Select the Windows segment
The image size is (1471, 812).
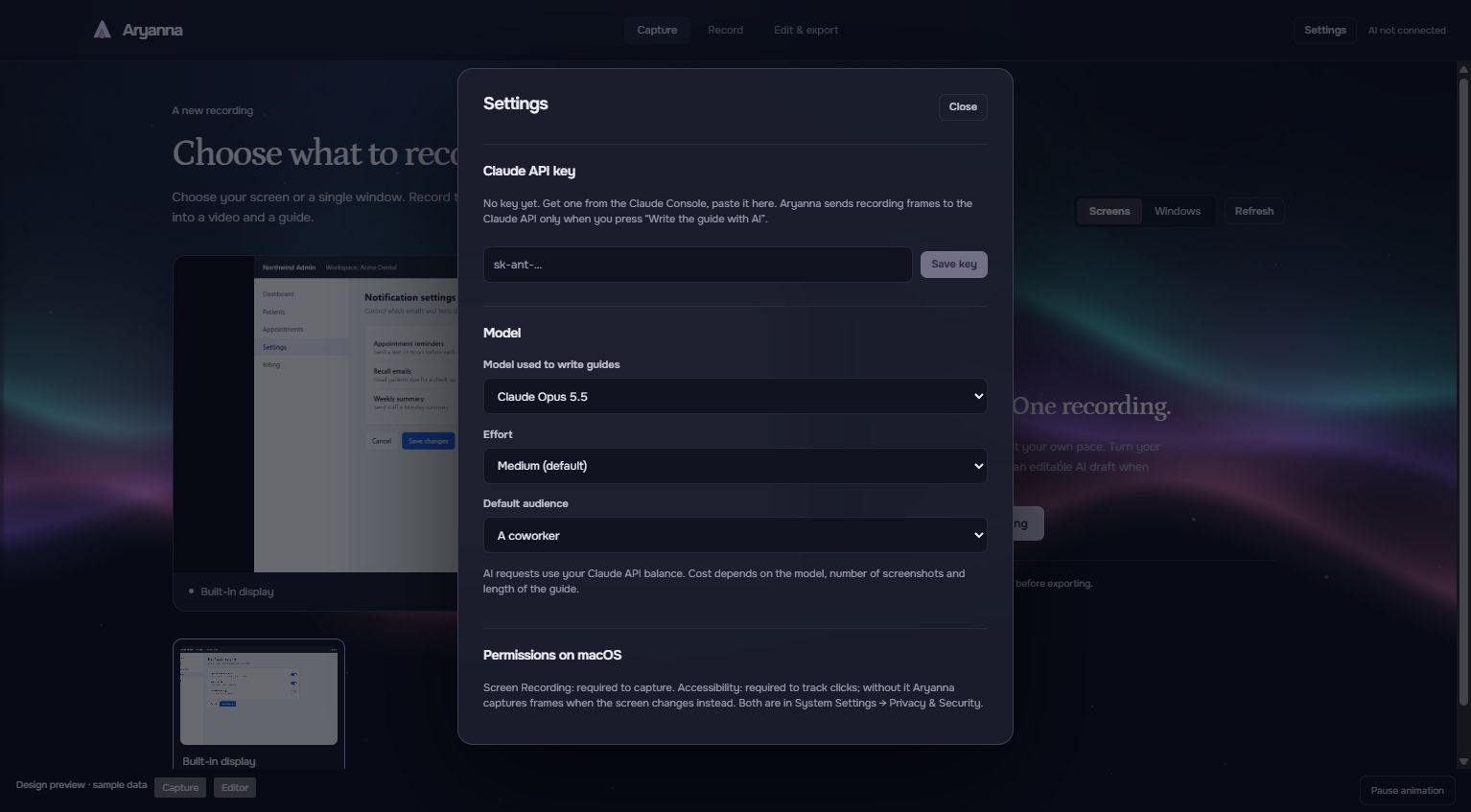[1177, 211]
